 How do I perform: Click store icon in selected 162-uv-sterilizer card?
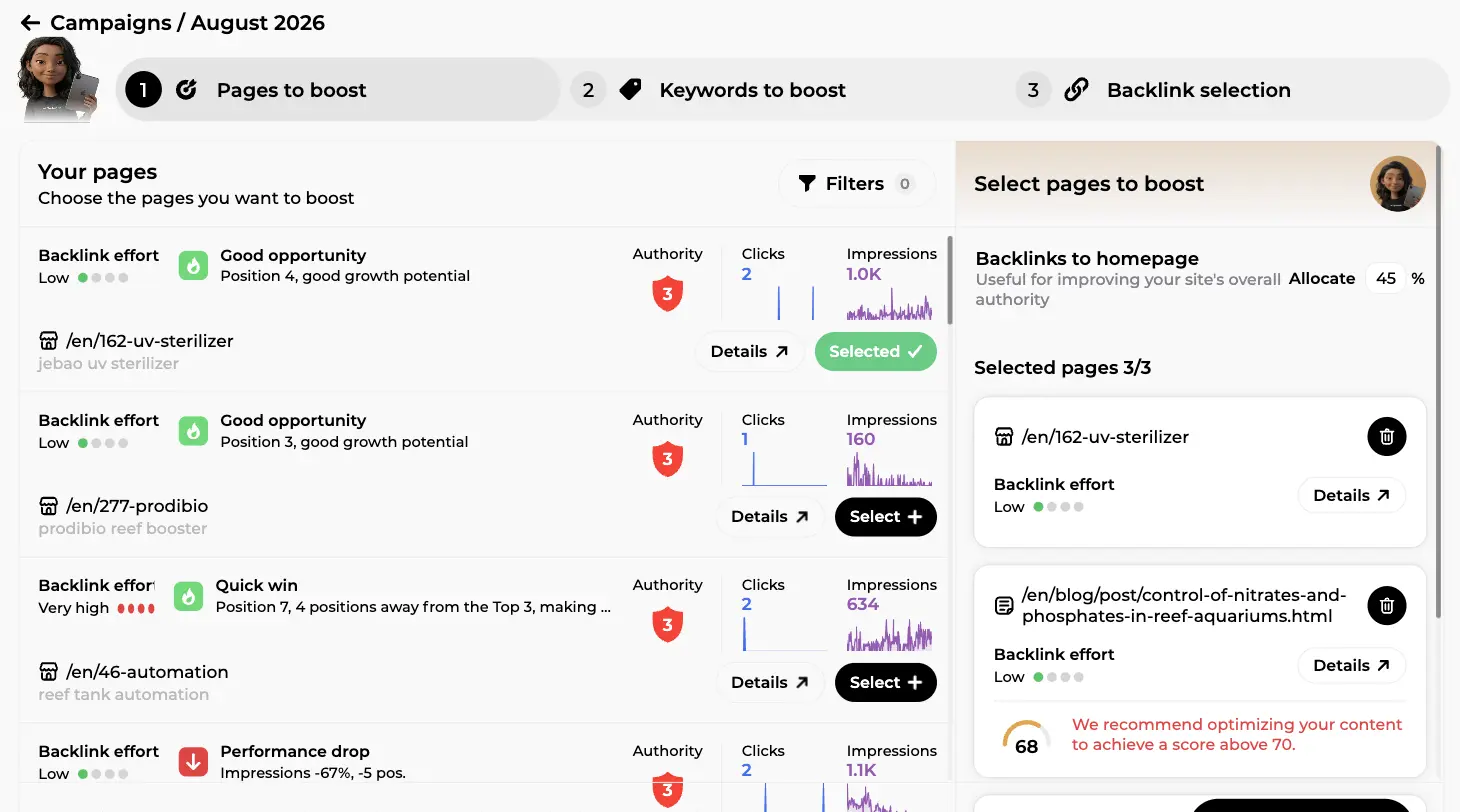pos(1004,437)
